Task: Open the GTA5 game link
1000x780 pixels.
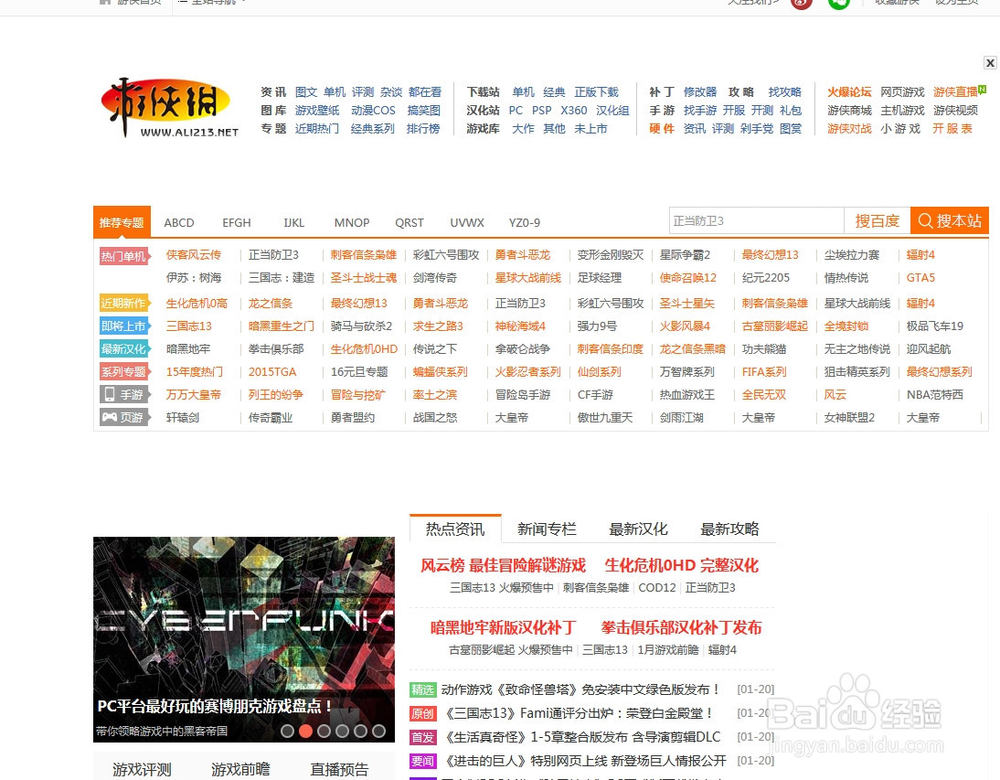Action: [920, 277]
